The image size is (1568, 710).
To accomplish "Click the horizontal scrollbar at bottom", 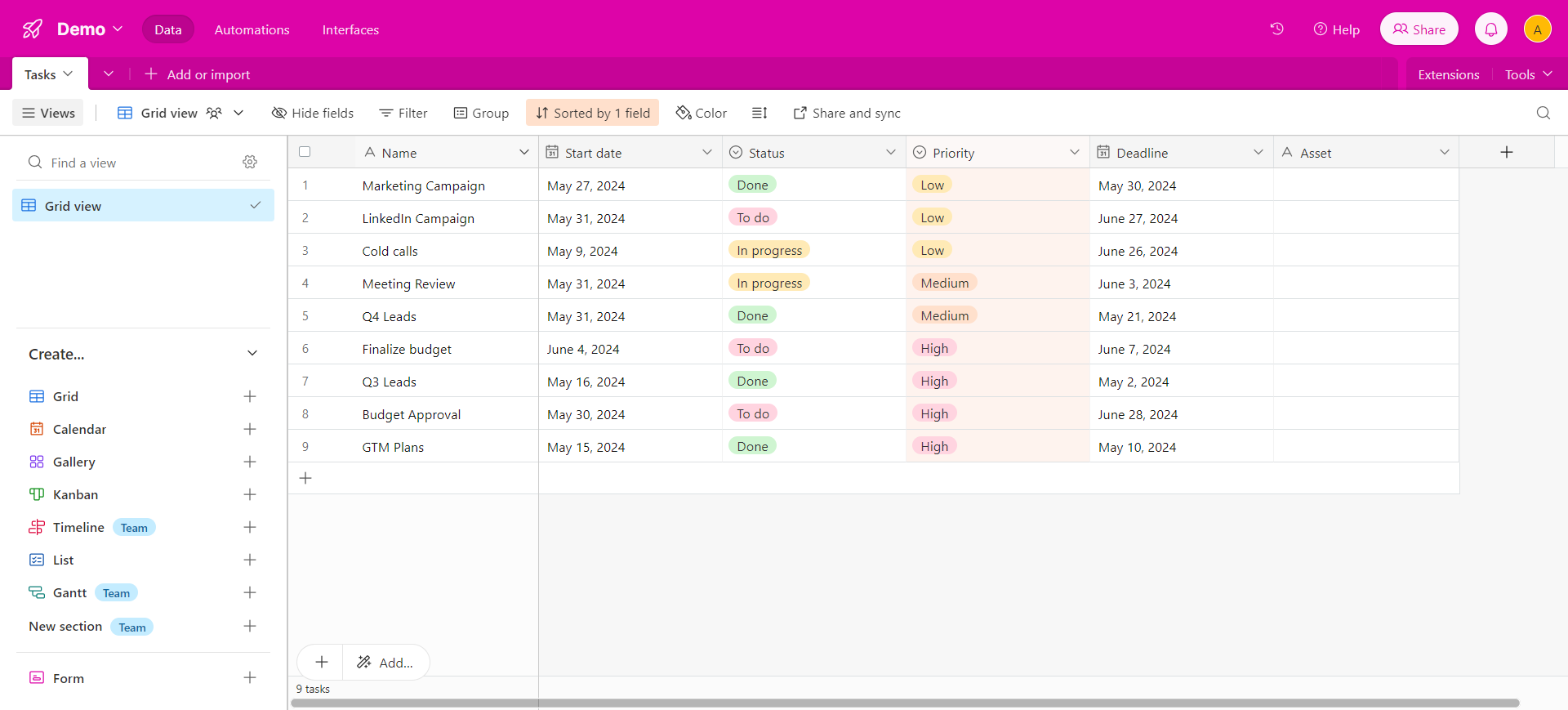I will (x=905, y=703).
